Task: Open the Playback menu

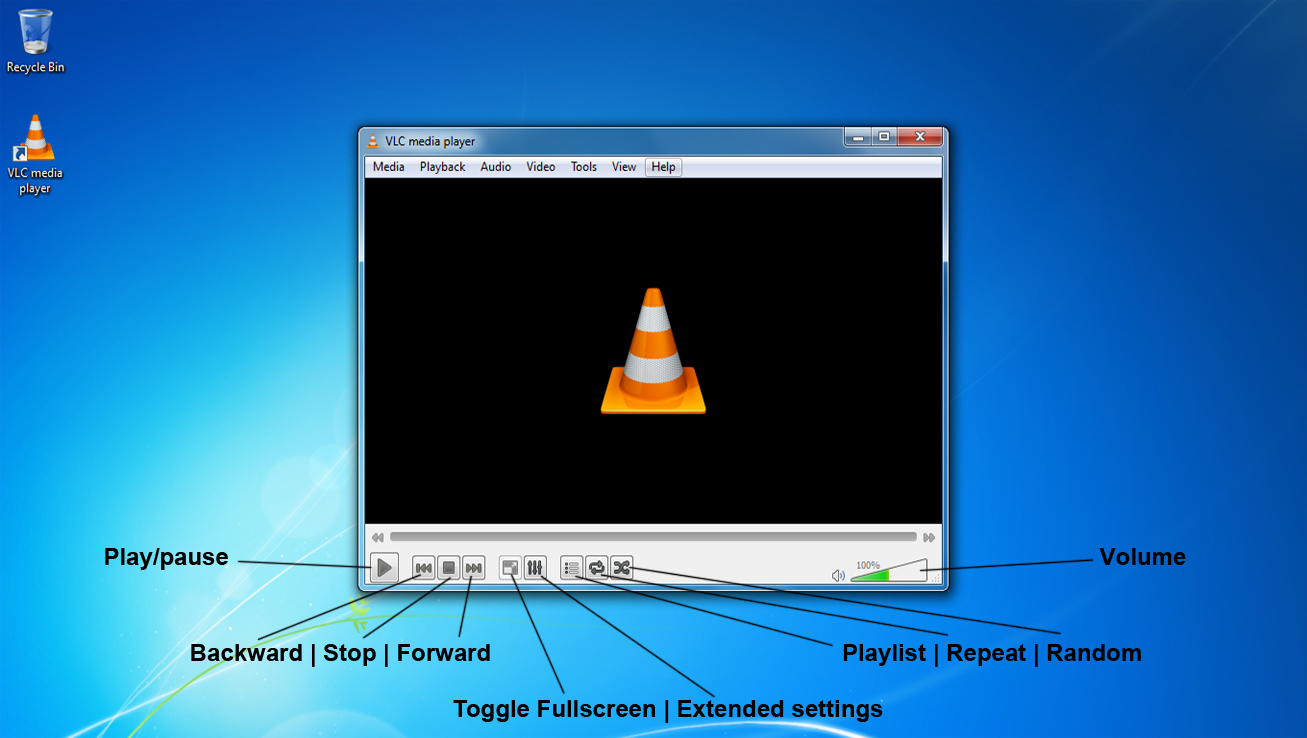Action: pos(442,166)
